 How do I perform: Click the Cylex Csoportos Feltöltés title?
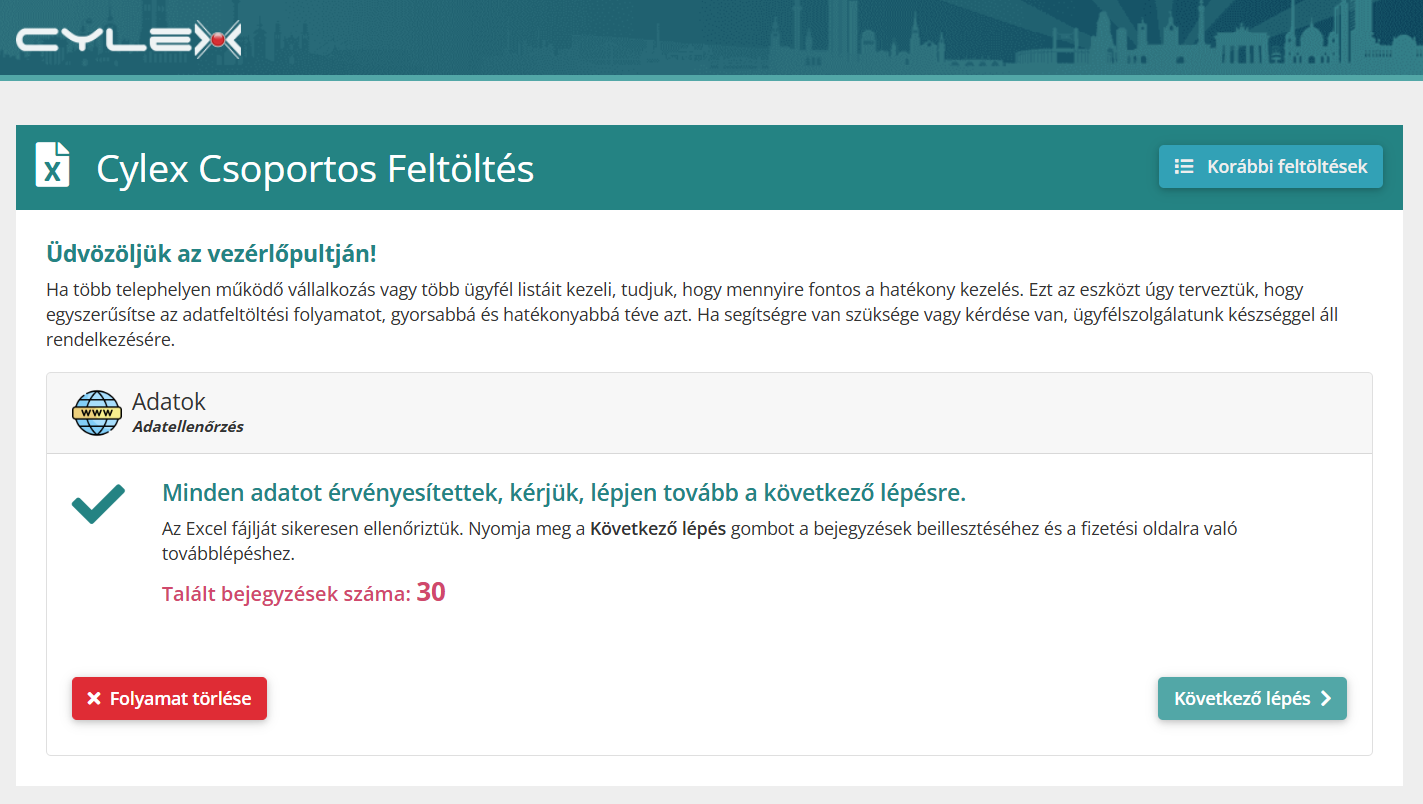[315, 168]
